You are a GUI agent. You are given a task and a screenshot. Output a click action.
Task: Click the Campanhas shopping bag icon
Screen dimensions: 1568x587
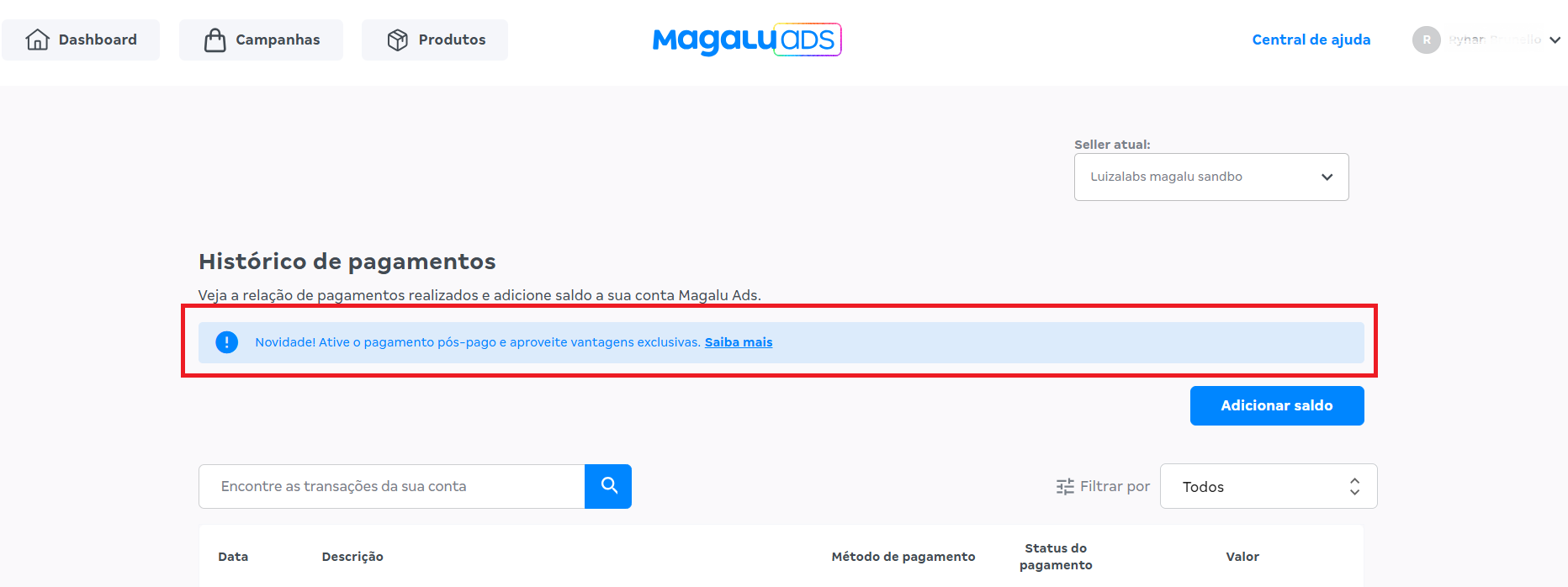click(x=215, y=40)
